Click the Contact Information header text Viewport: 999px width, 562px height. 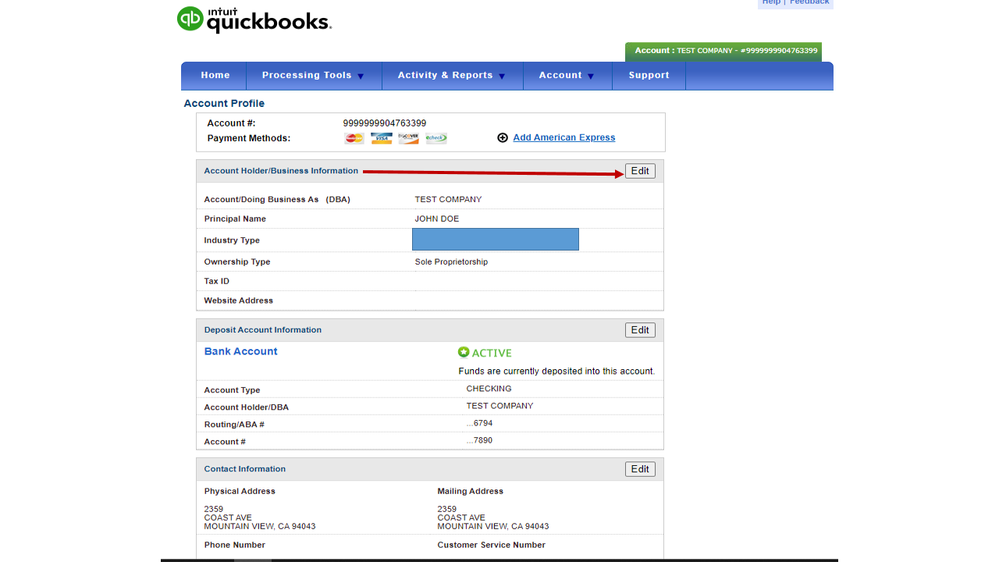pos(245,469)
